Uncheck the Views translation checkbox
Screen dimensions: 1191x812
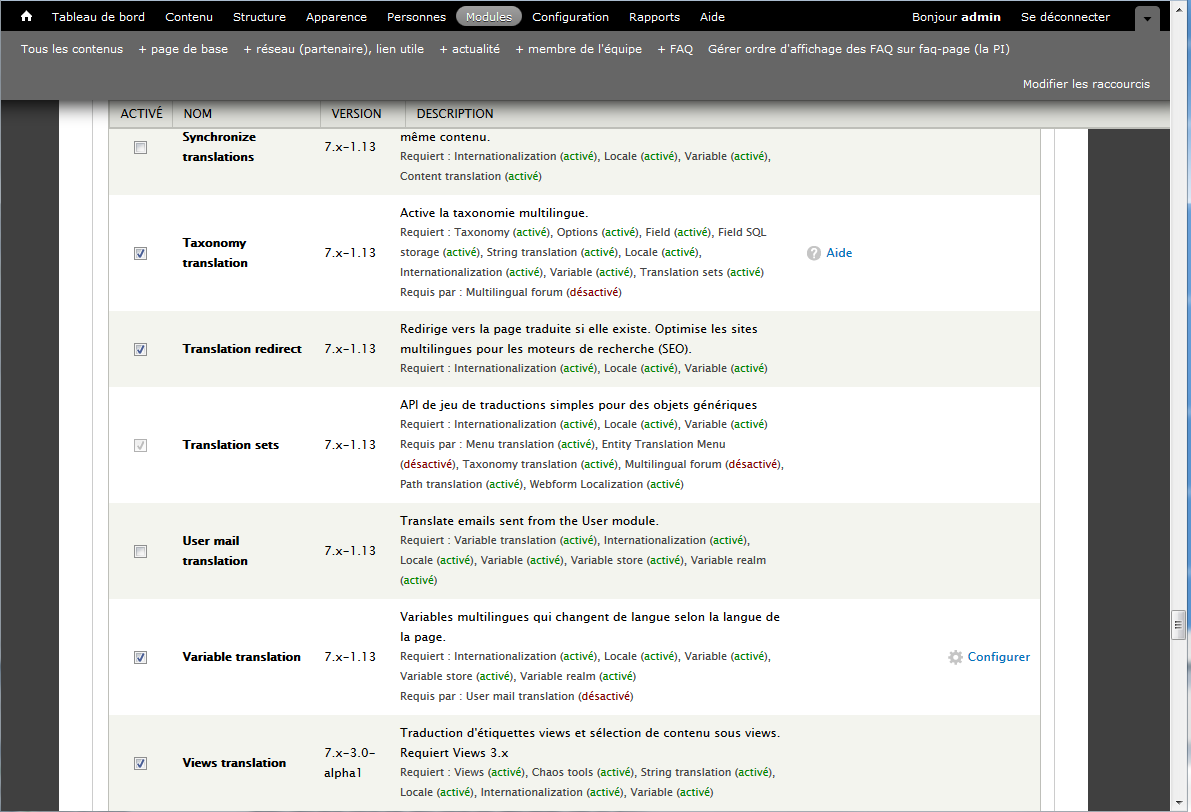click(x=141, y=763)
